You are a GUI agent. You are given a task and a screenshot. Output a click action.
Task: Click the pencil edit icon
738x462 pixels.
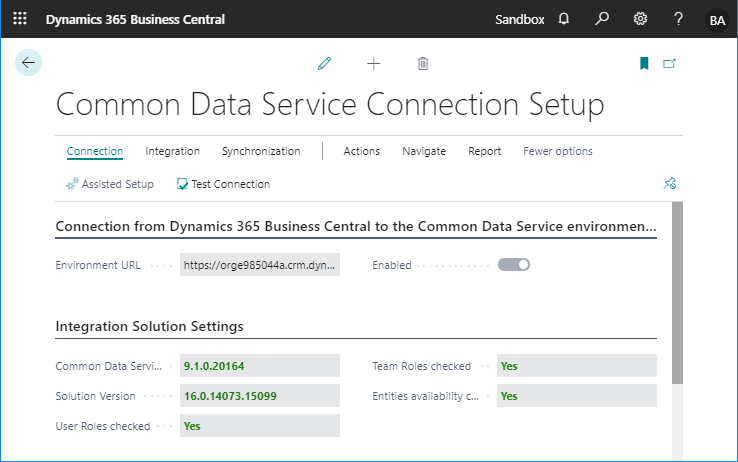point(324,64)
